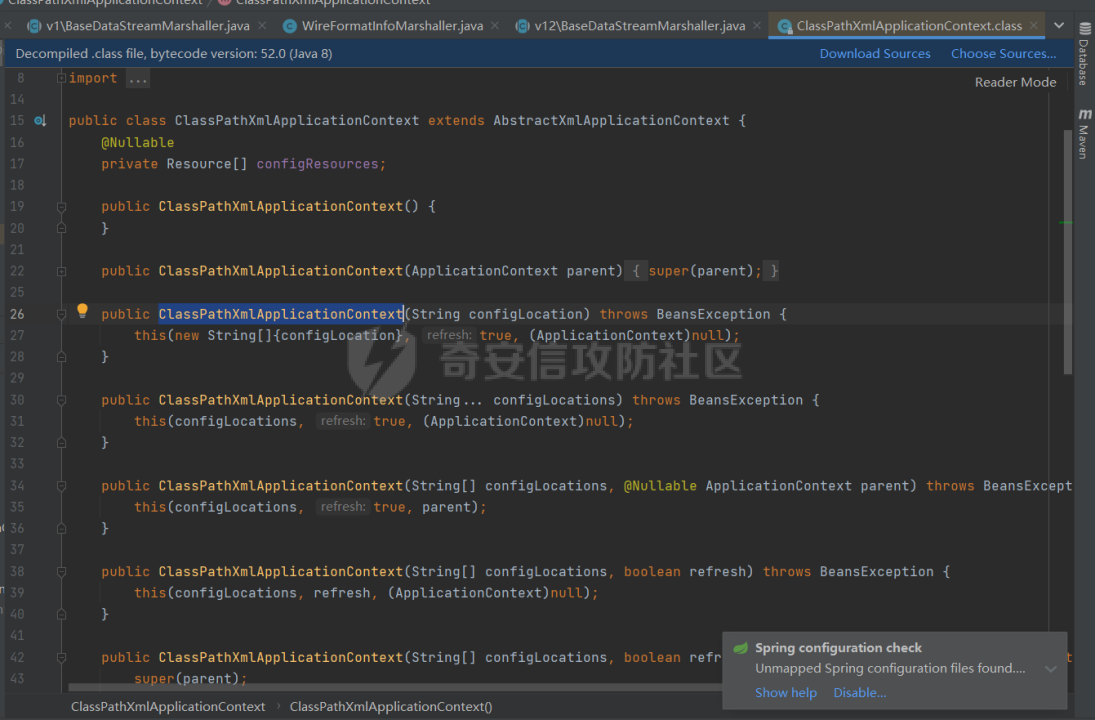This screenshot has height=720, width=1095.
Task: Expand the collapsed import statements on line 8
Action: click(138, 78)
